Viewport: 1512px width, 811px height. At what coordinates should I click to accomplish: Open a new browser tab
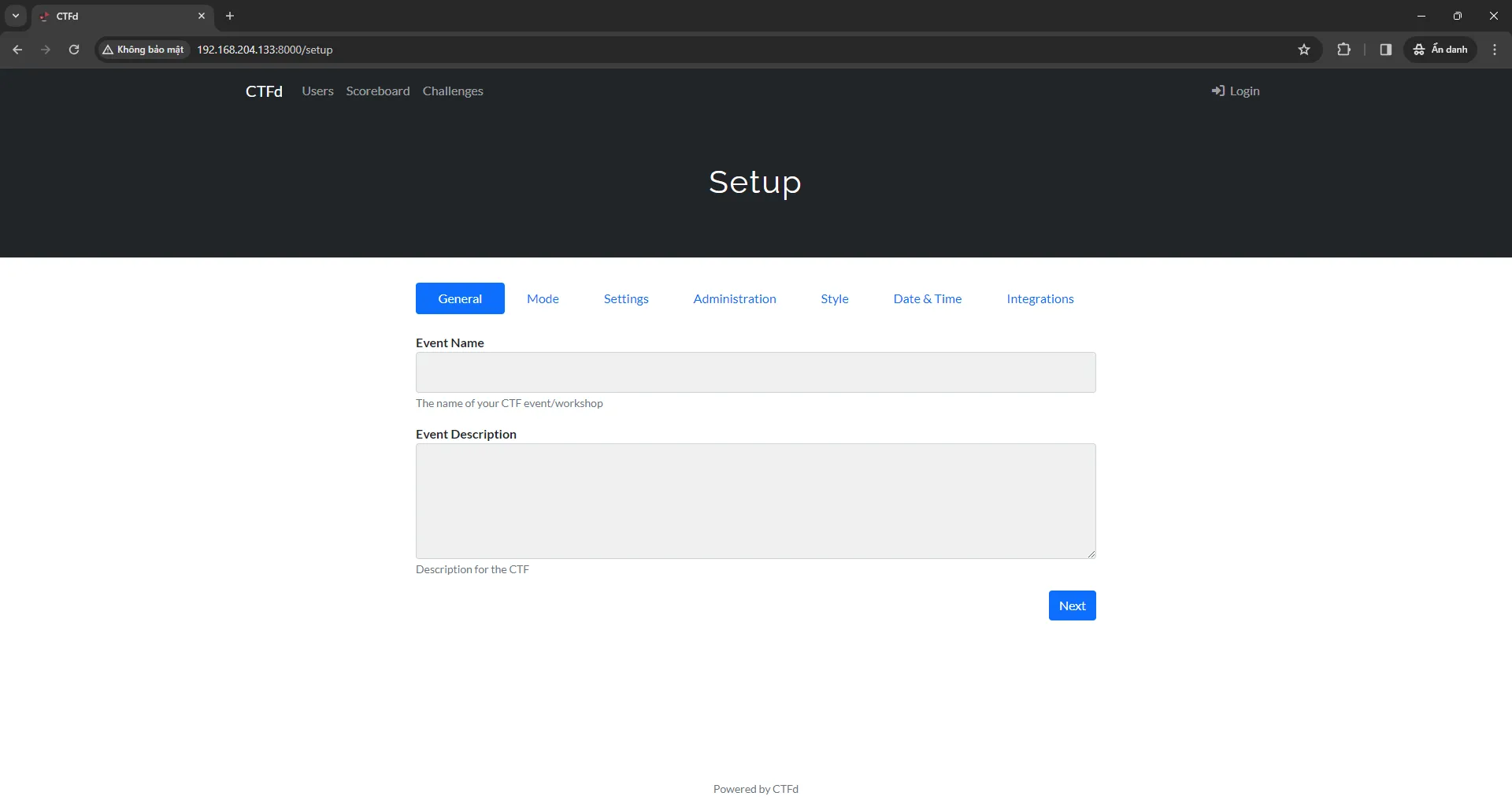[x=230, y=16]
